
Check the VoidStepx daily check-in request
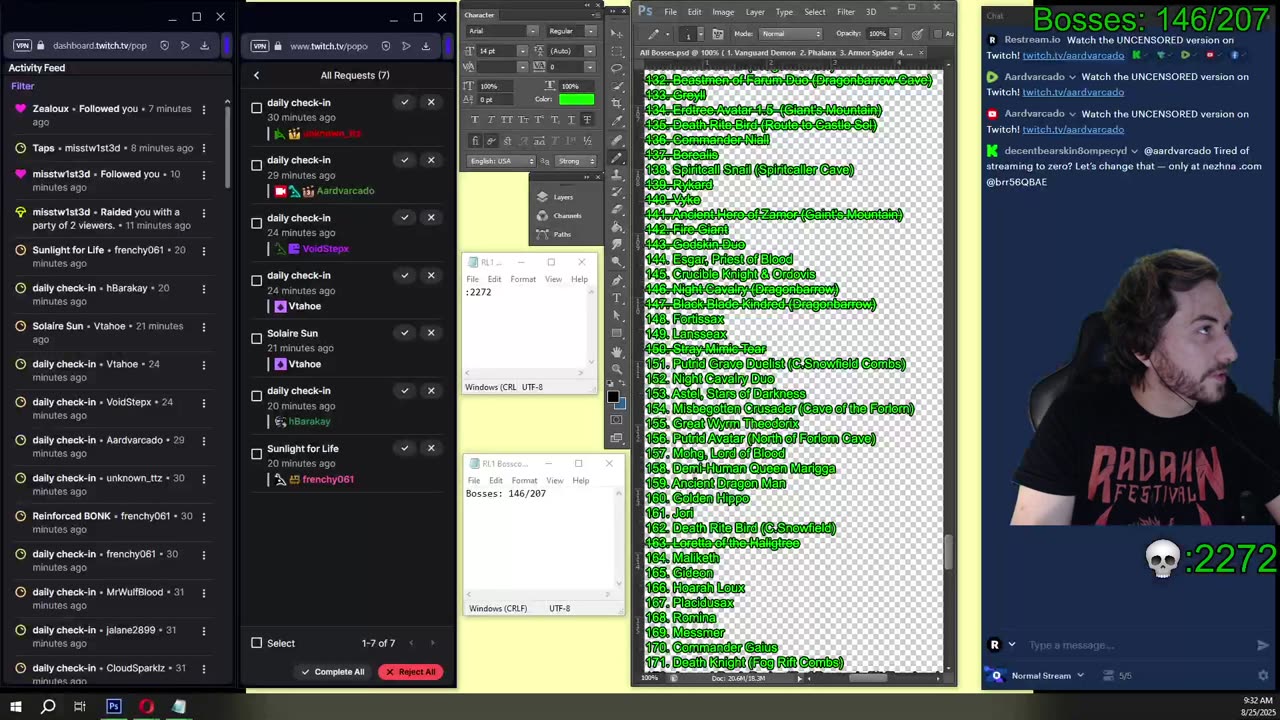click(257, 223)
